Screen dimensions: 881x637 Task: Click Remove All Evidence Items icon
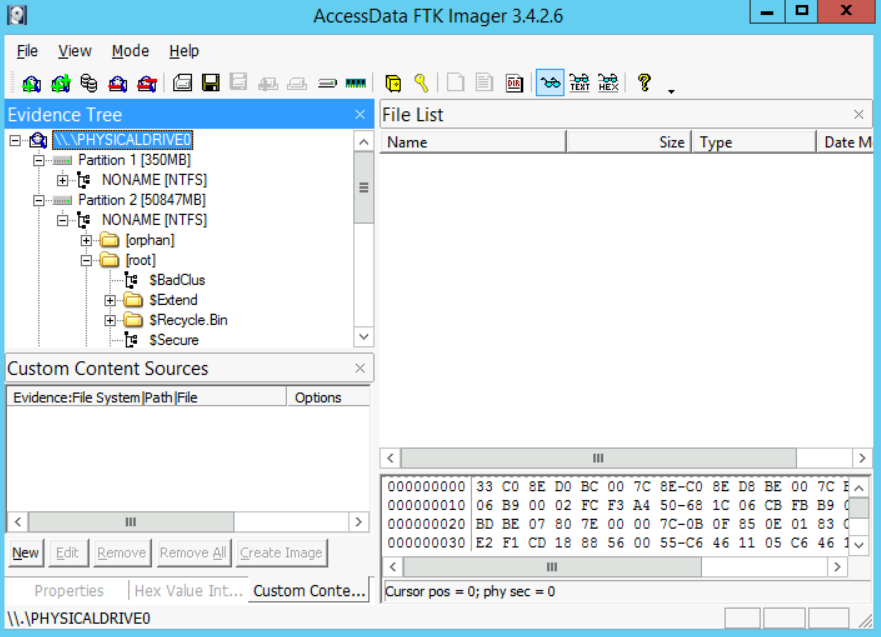click(x=147, y=84)
